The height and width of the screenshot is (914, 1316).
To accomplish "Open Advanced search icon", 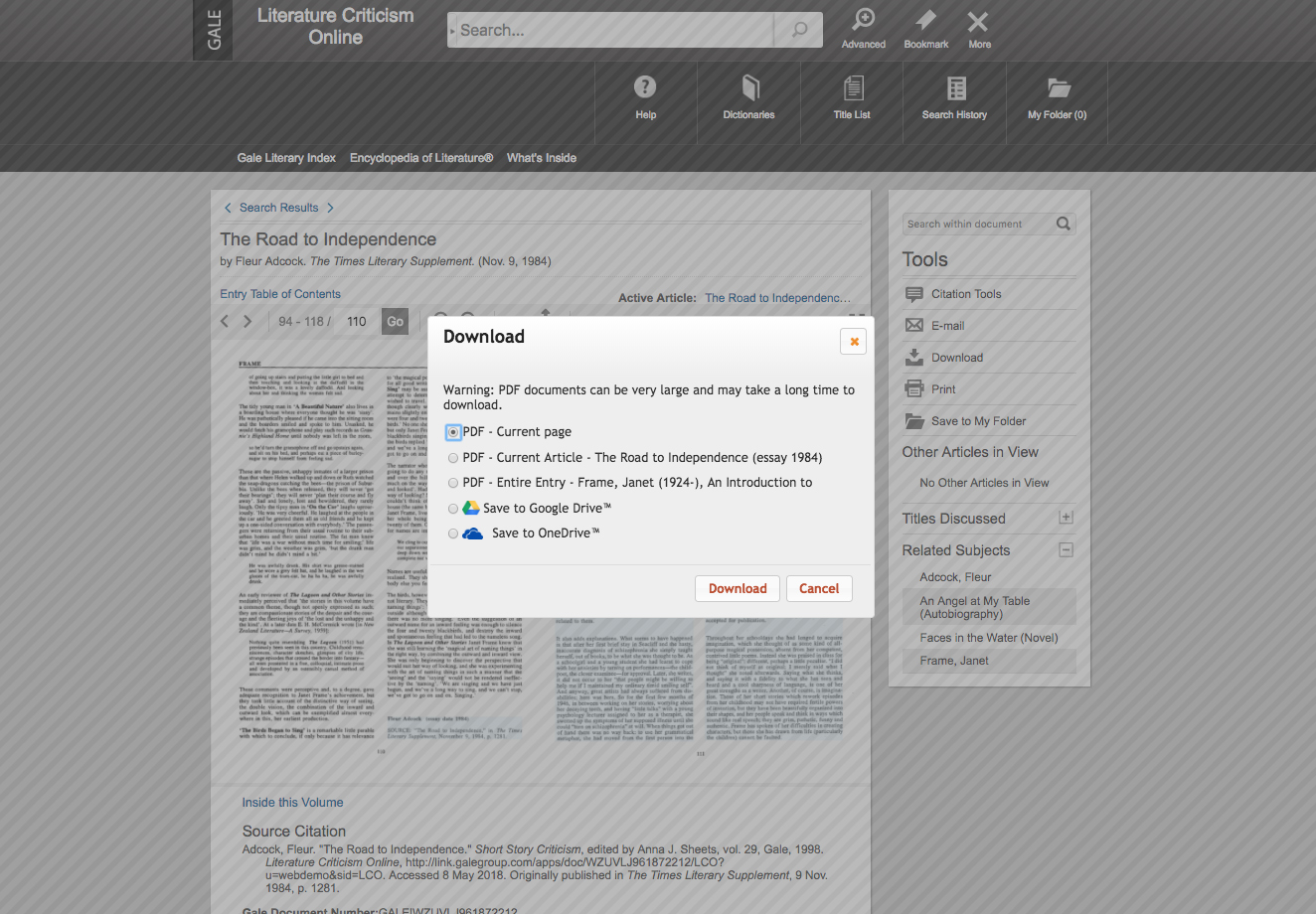I will pyautogui.click(x=864, y=20).
